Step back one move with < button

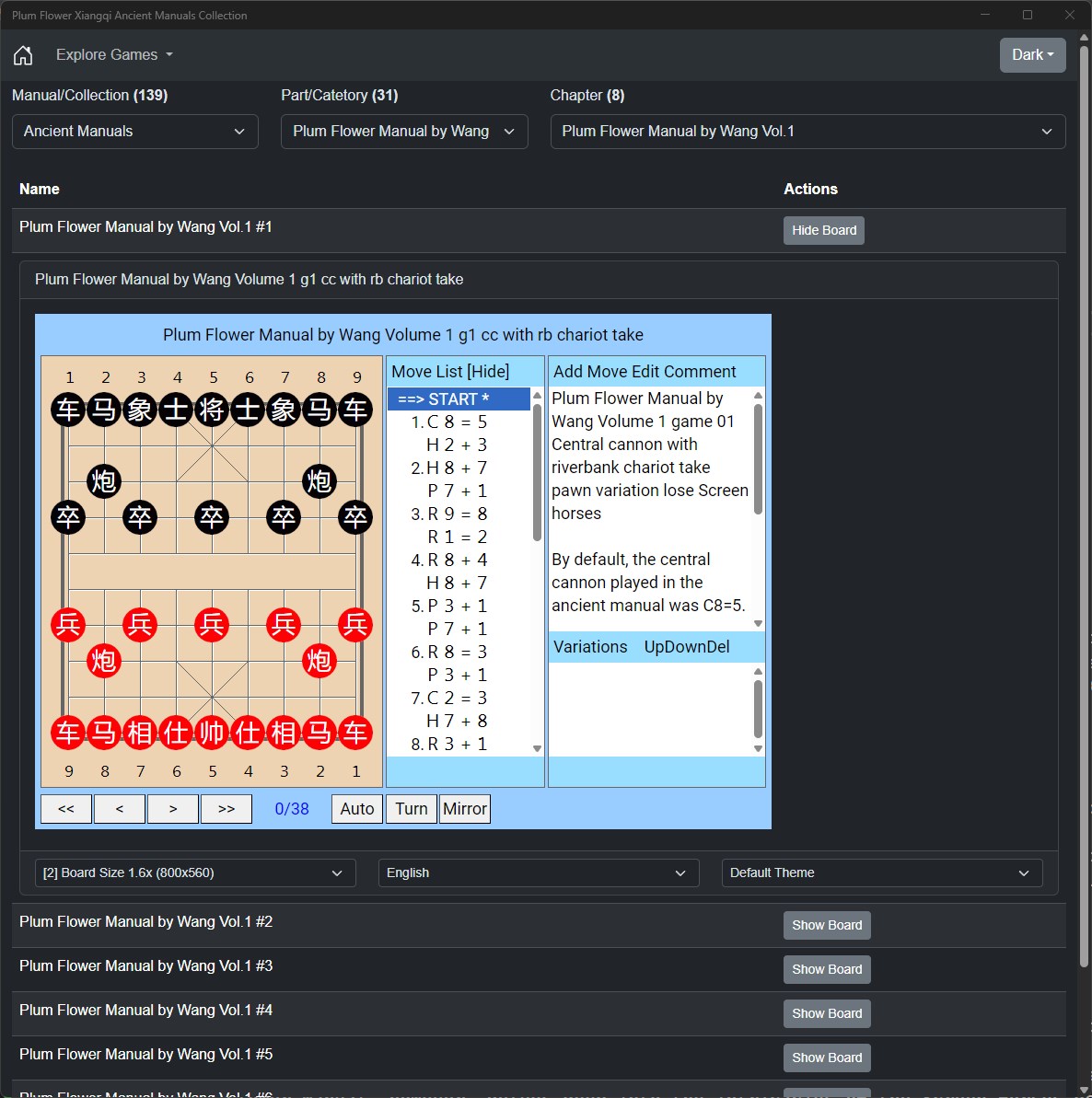click(119, 809)
